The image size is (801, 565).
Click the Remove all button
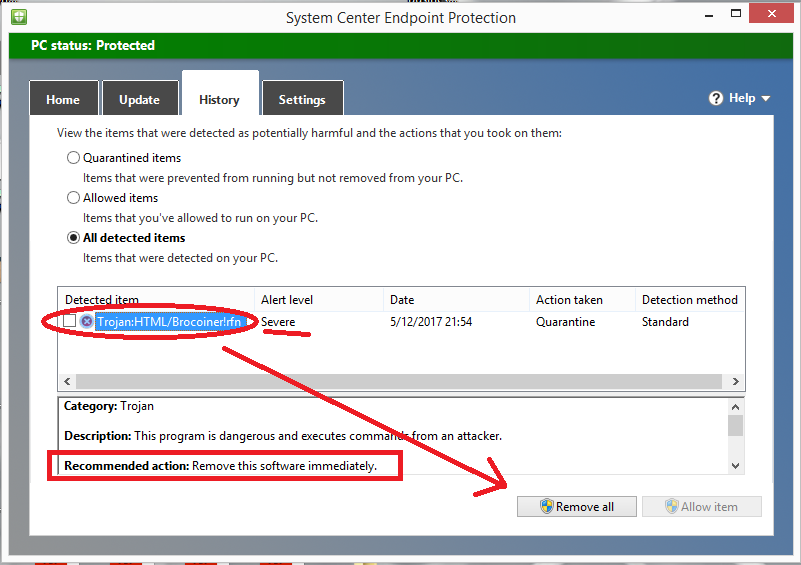click(577, 506)
